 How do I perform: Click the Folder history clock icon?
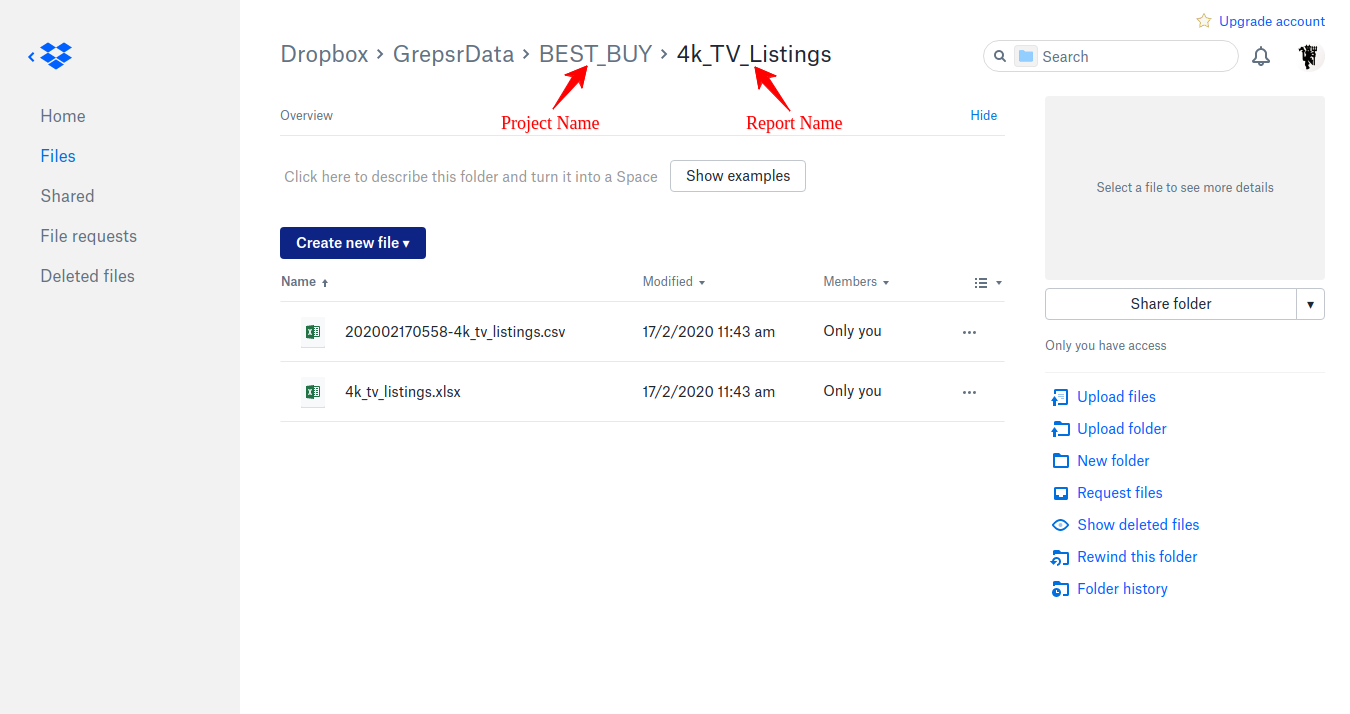[x=1060, y=589]
